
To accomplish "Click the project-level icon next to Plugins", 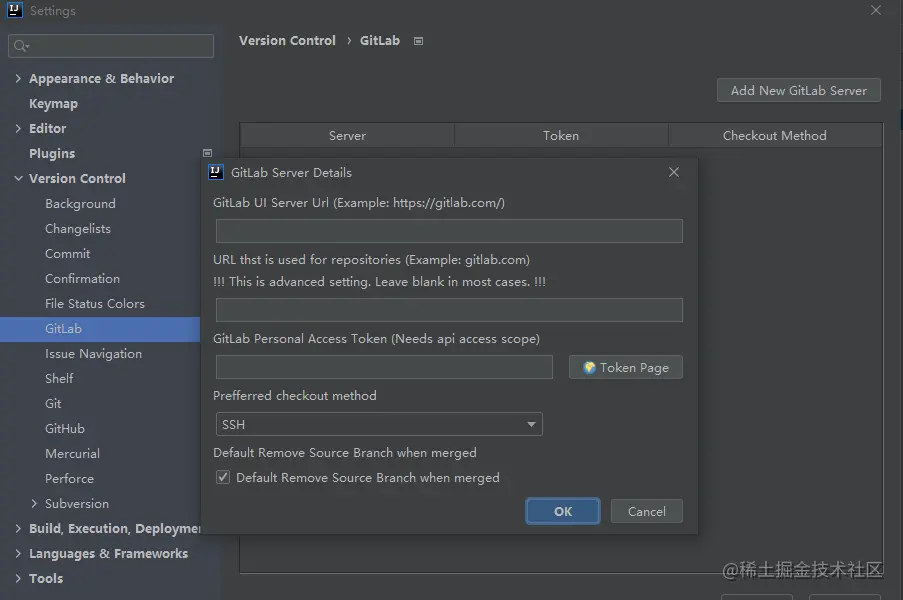I will pos(207,153).
